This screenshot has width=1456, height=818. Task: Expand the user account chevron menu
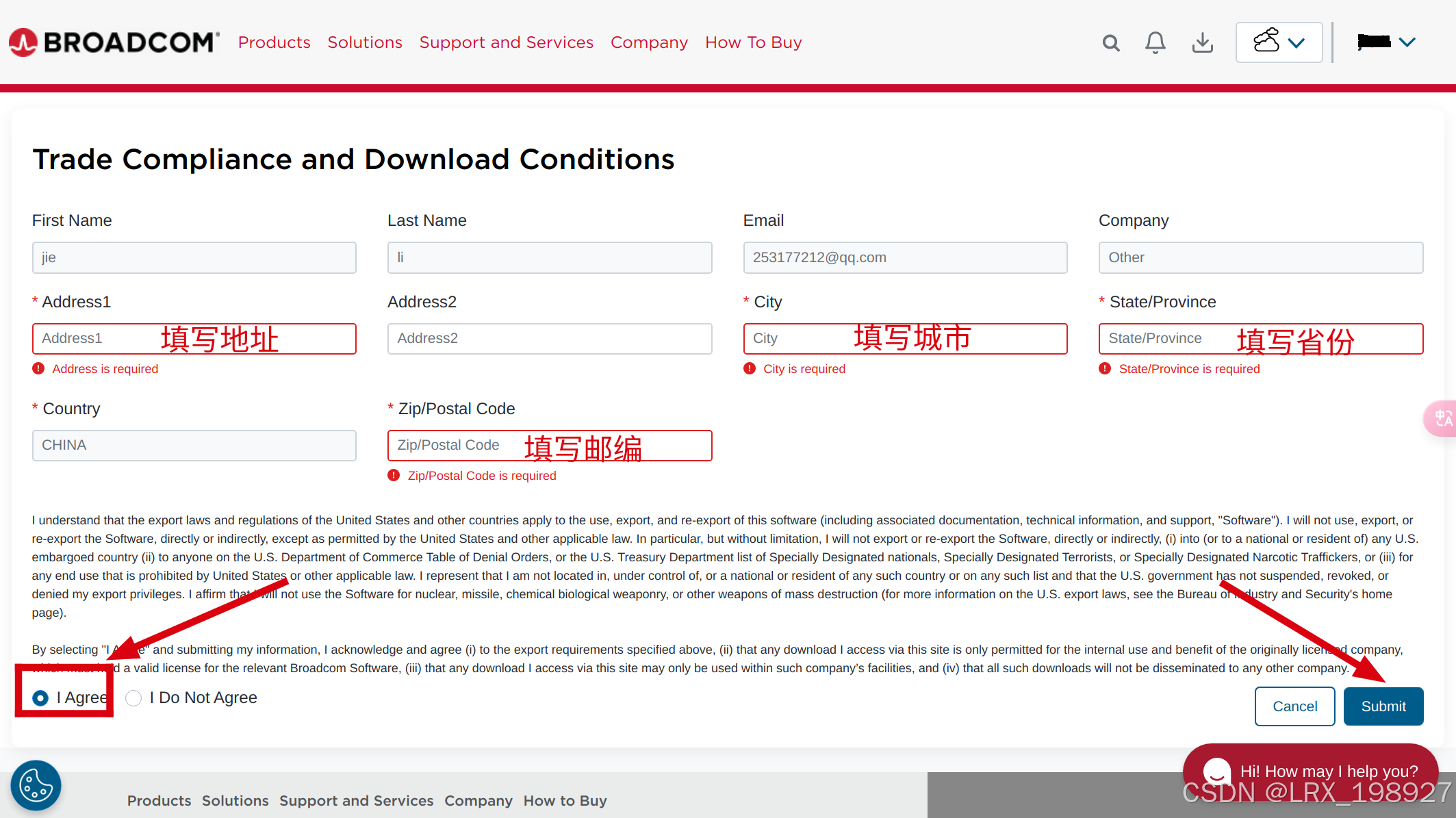[1407, 42]
